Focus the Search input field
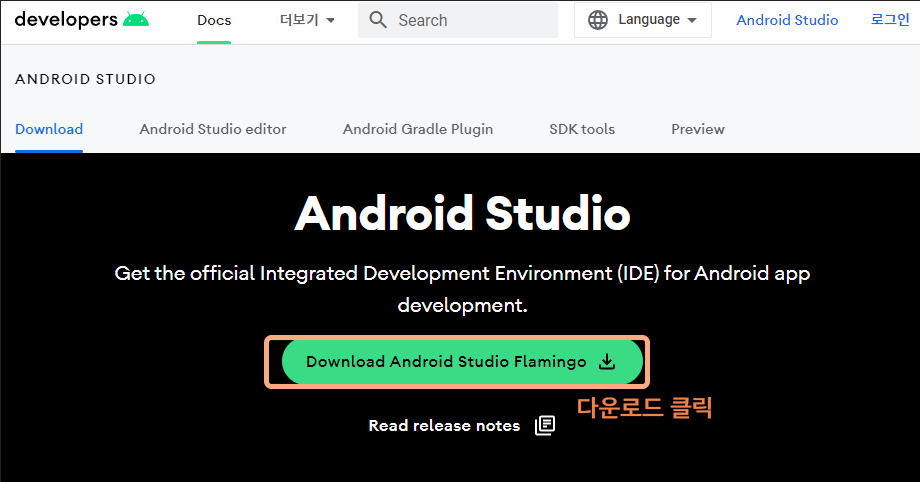 (458, 20)
